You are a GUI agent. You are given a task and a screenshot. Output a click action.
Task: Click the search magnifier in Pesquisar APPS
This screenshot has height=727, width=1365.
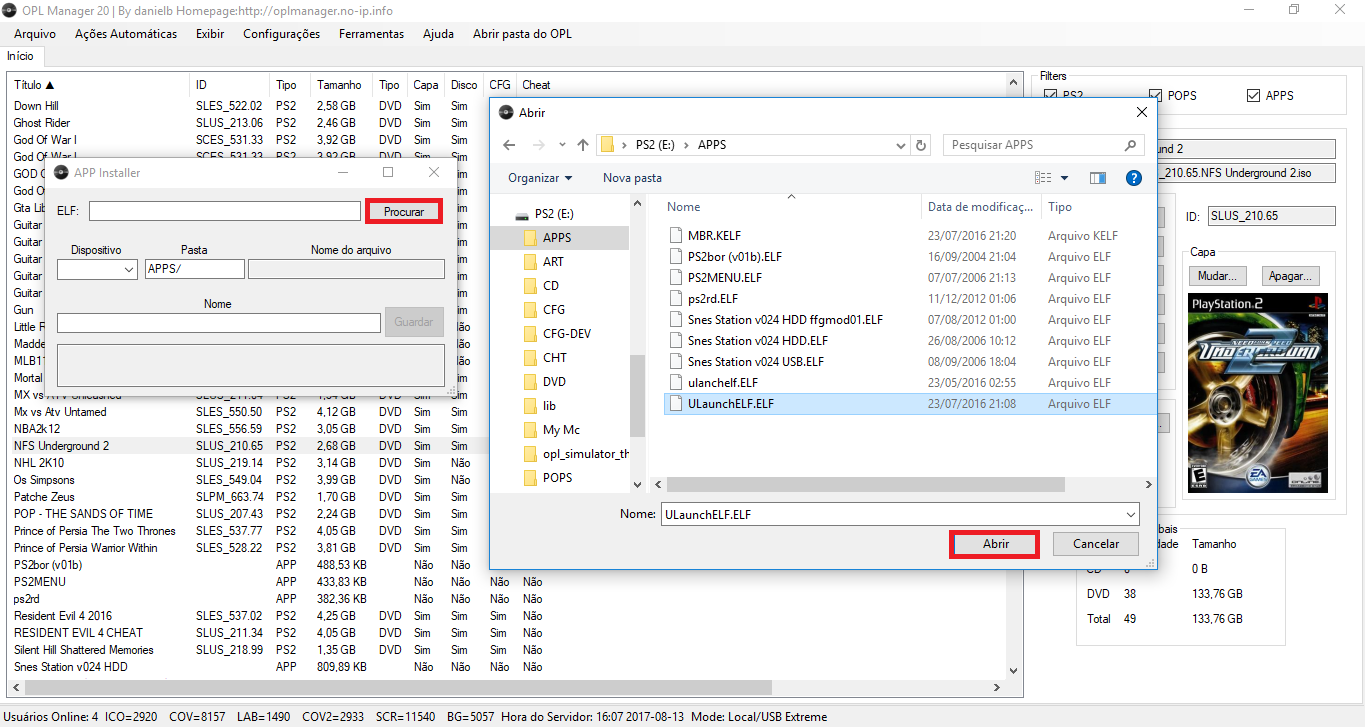[x=1130, y=145]
